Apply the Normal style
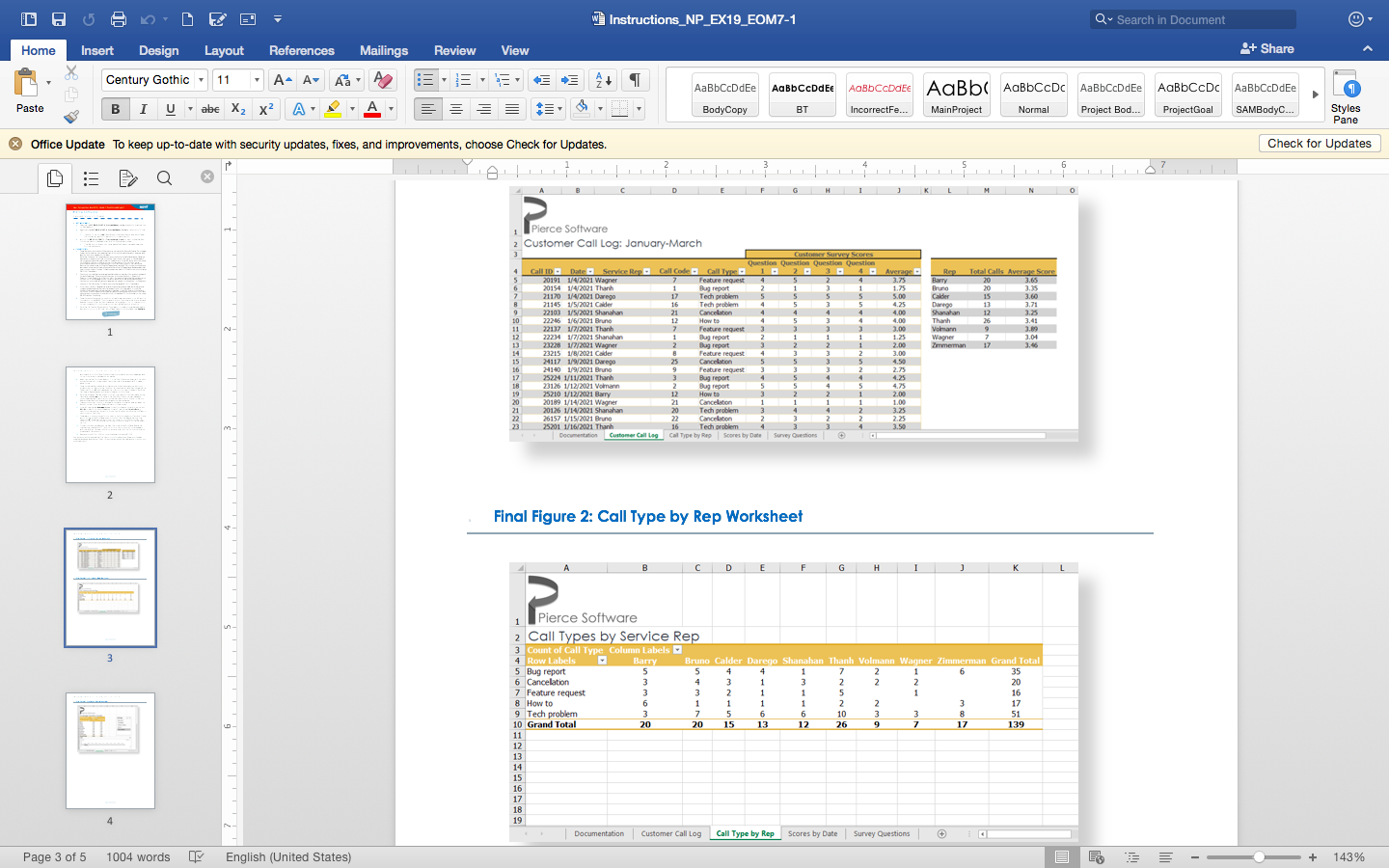Image resolution: width=1389 pixels, height=868 pixels. [x=1034, y=95]
